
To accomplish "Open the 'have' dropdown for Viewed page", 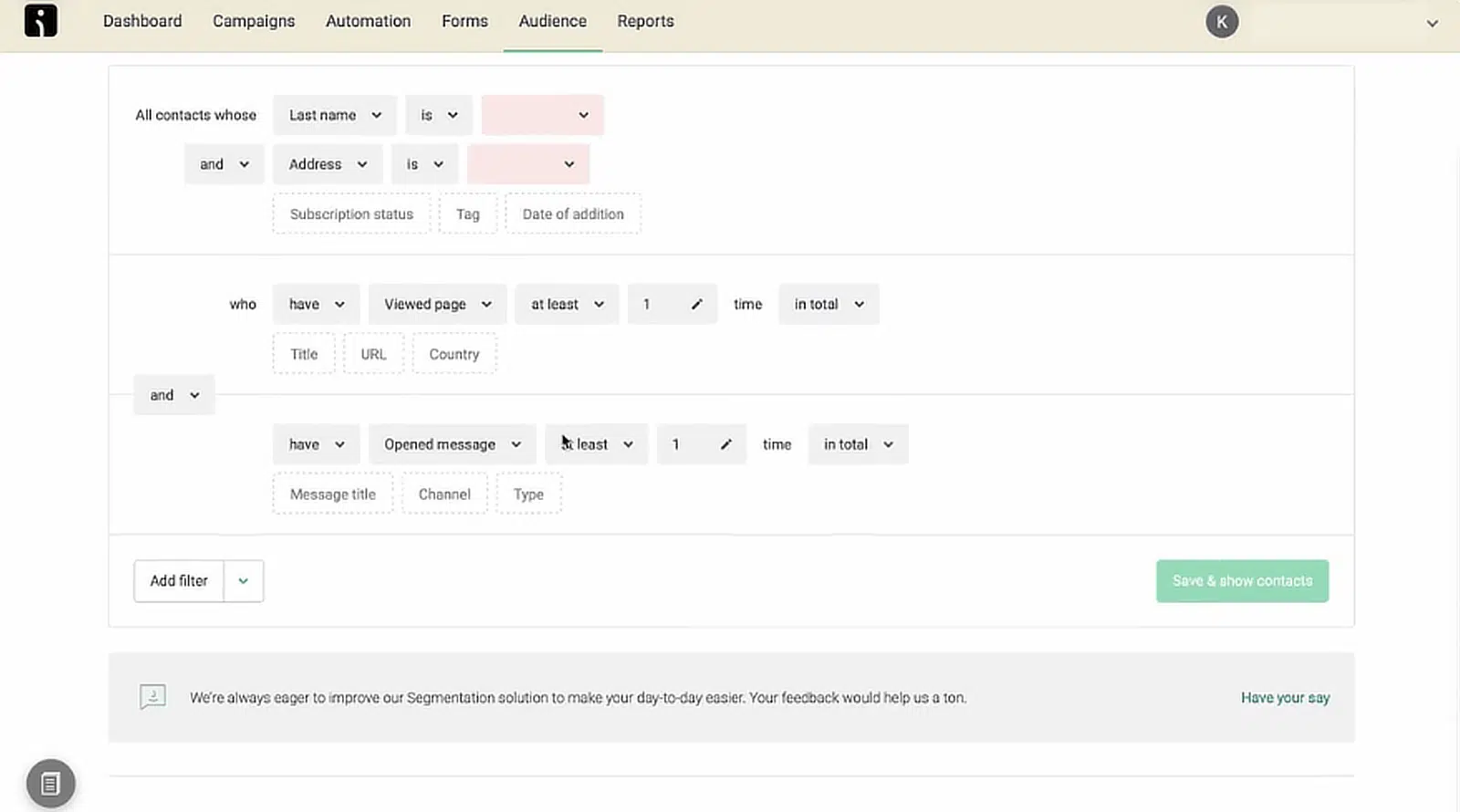I will (x=316, y=305).
